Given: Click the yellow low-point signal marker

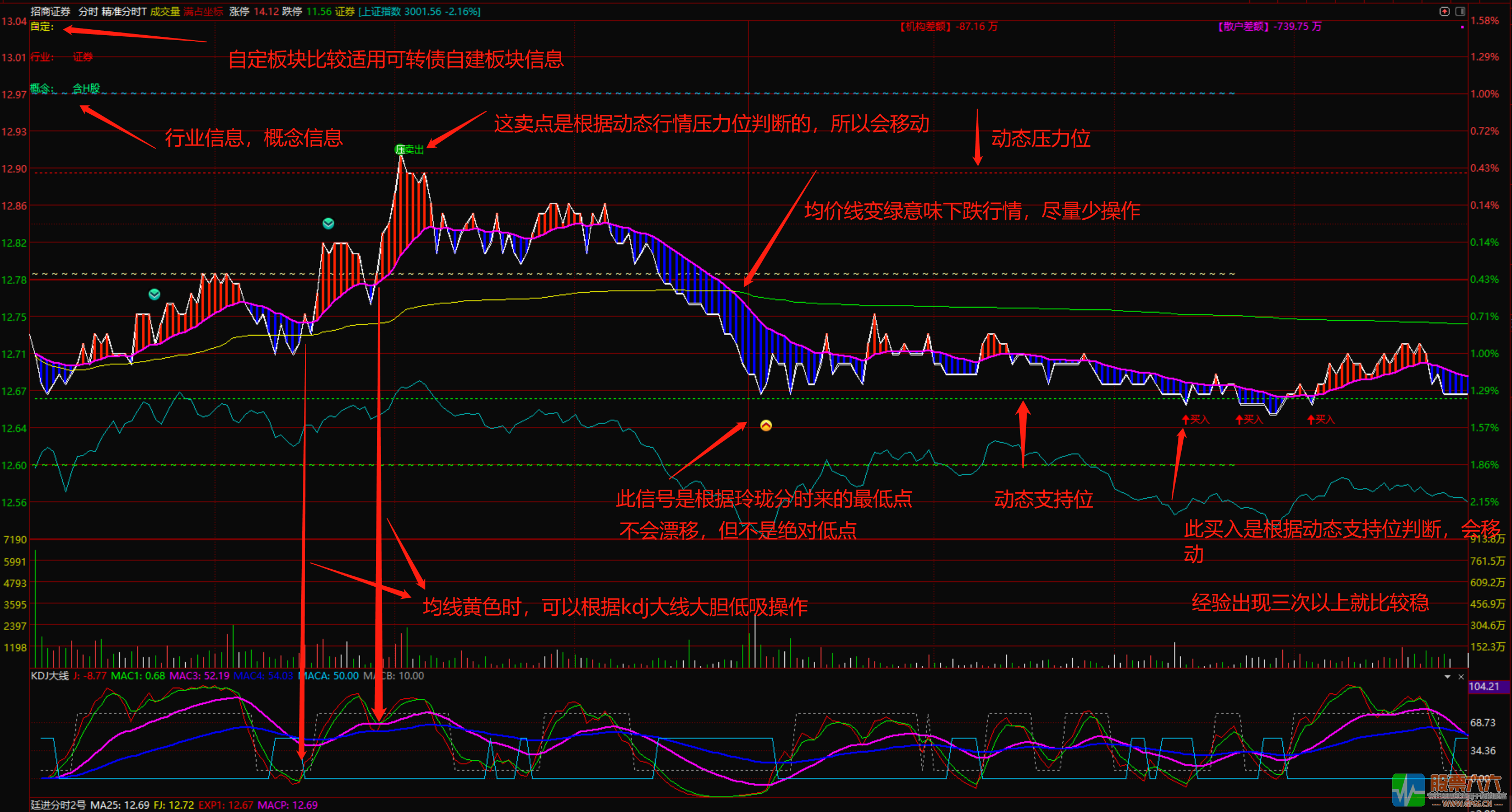Looking at the screenshot, I should [x=766, y=425].
